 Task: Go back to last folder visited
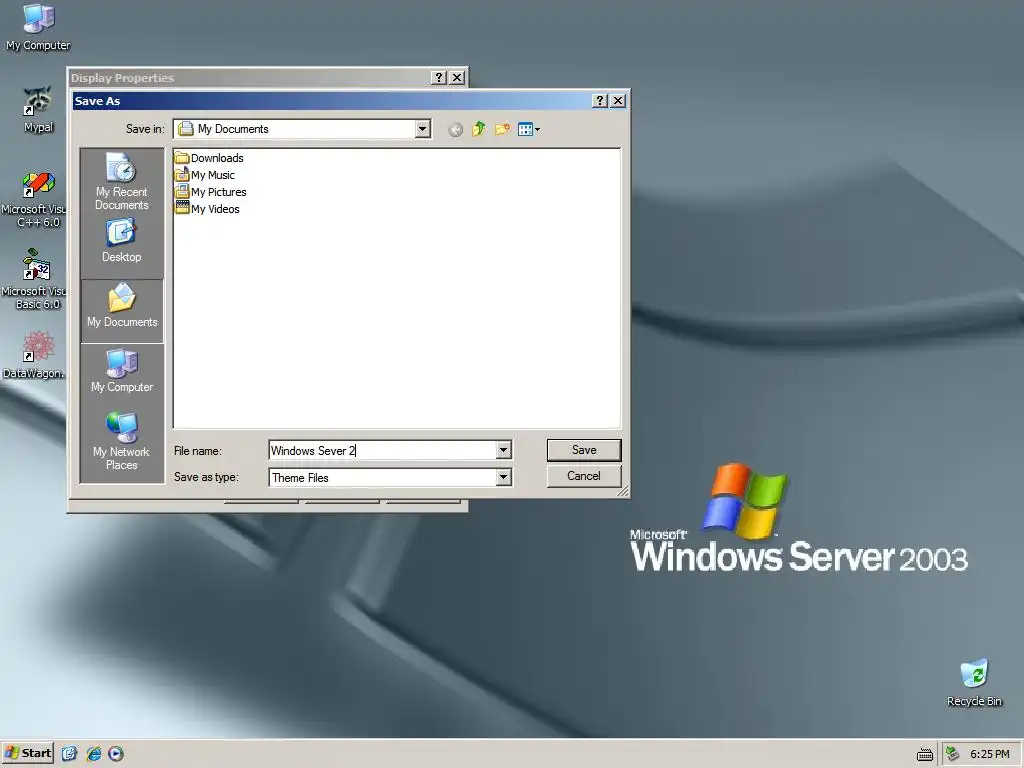(455, 129)
